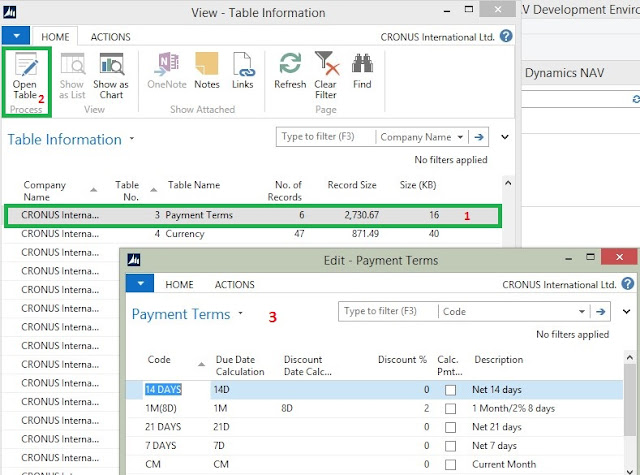Sort by No. of Records column
The image size is (640, 475).
click(284, 191)
